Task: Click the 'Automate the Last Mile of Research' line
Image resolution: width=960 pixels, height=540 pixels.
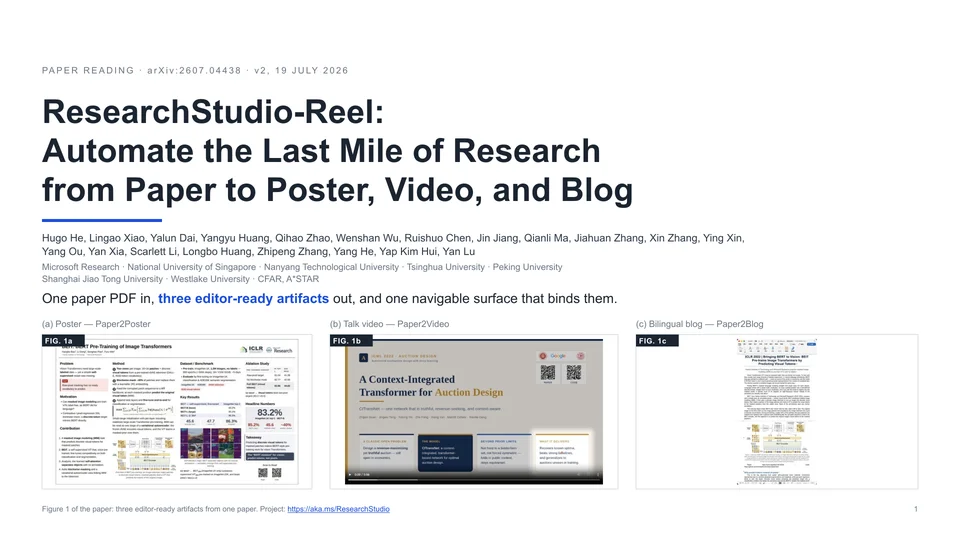Action: pos(321,151)
